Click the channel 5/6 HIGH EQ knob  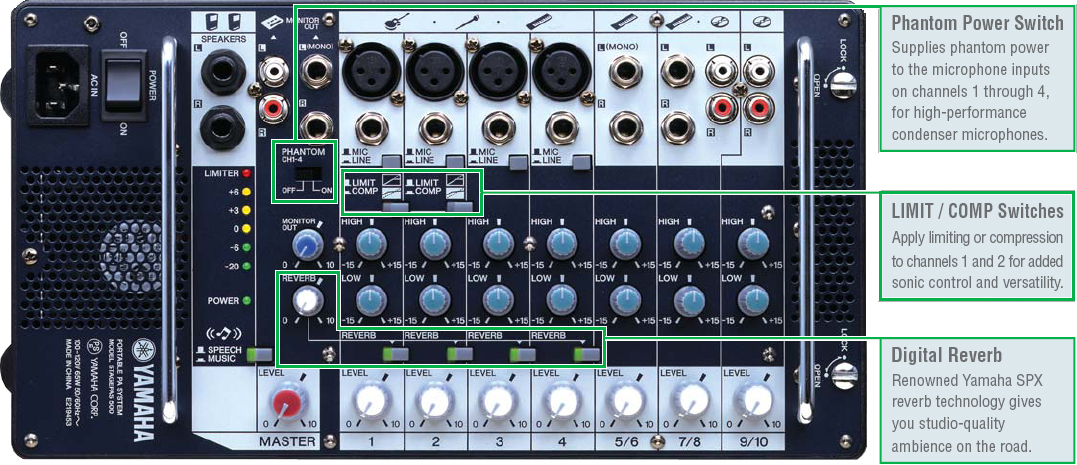tap(626, 243)
